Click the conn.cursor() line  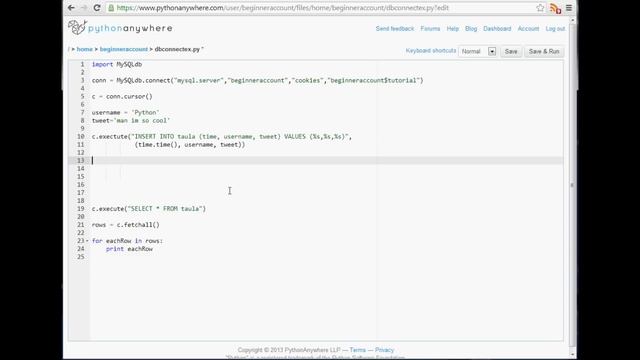(x=122, y=97)
